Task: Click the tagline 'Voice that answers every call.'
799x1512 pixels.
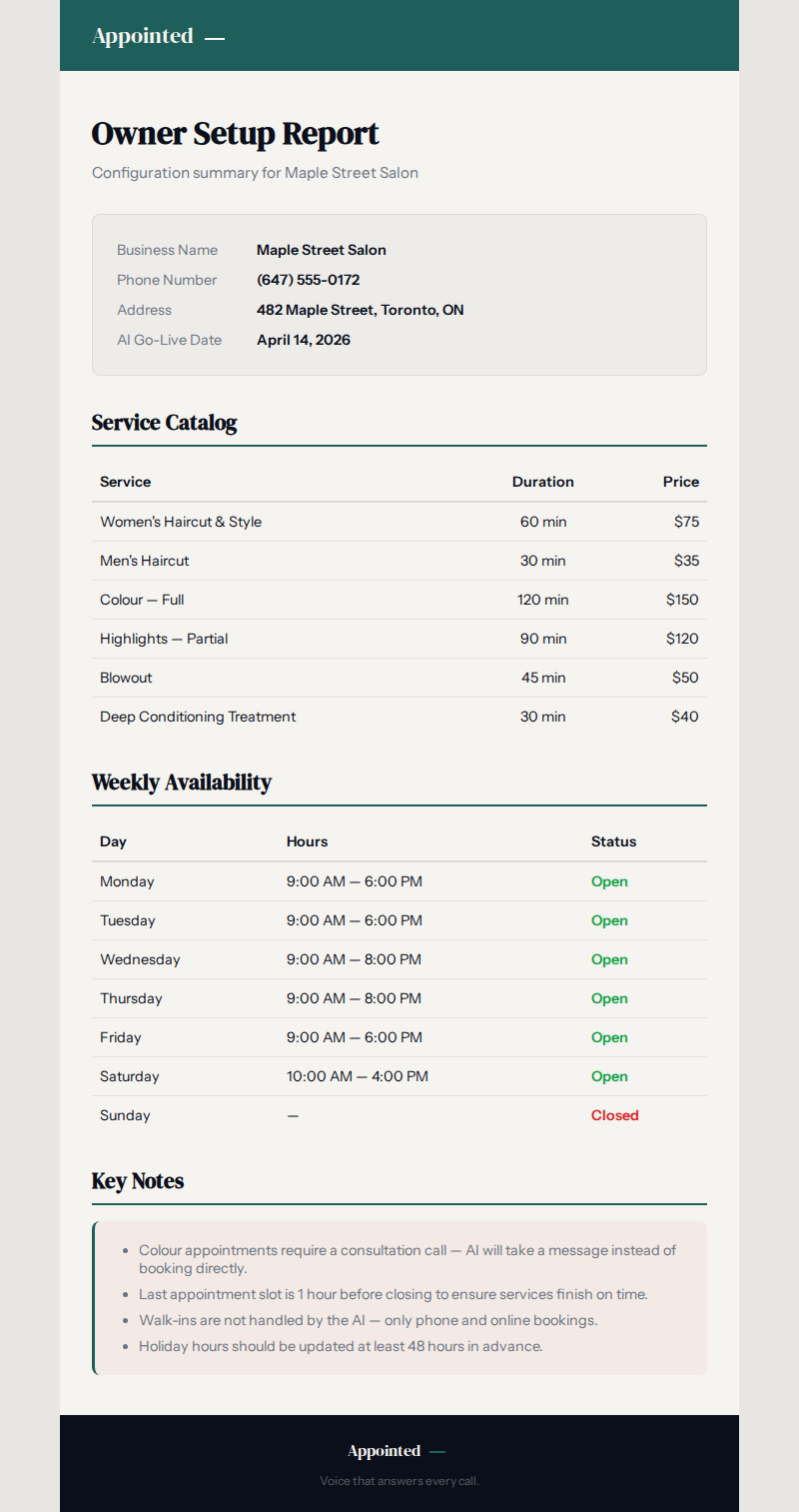Action: coord(399,1481)
